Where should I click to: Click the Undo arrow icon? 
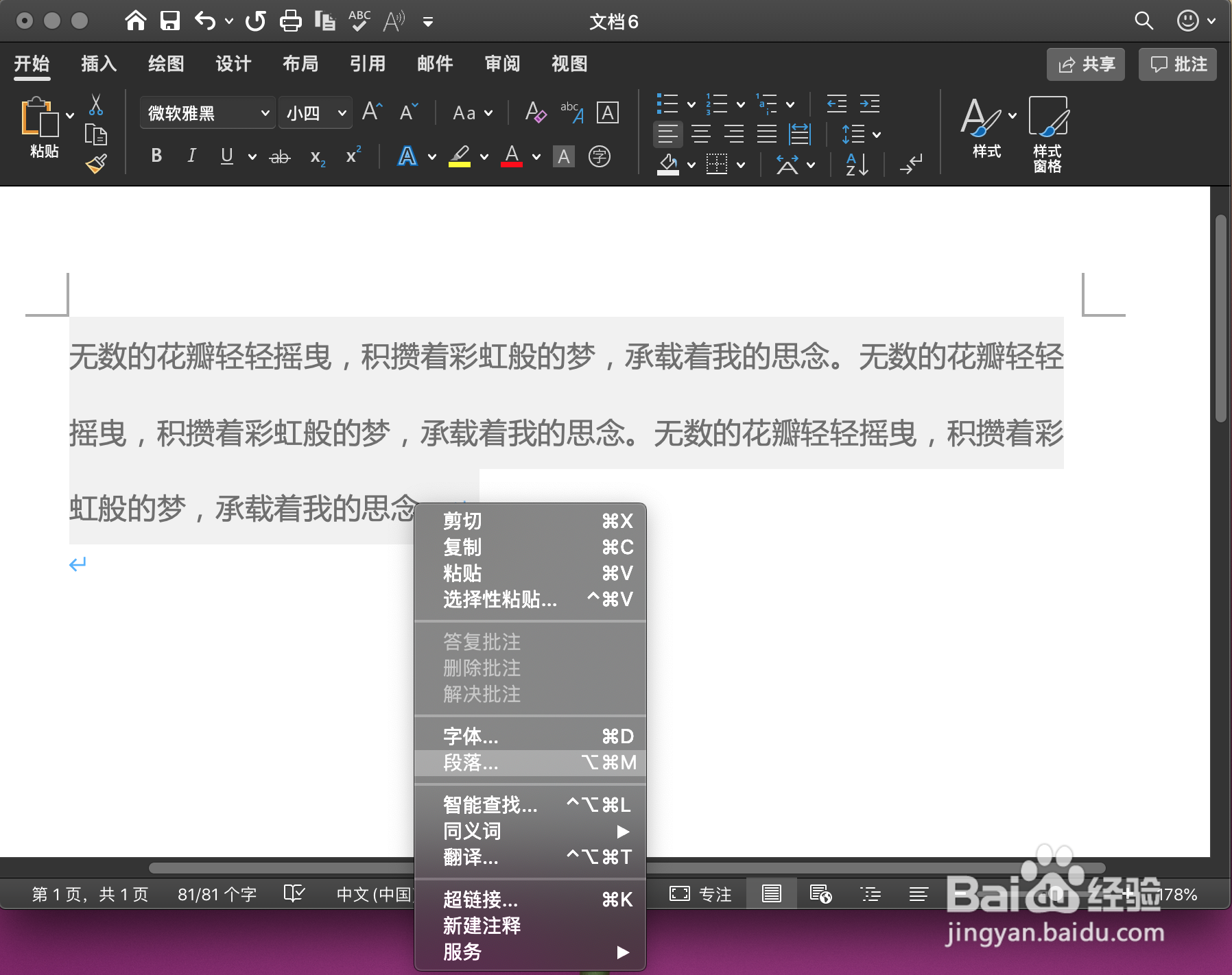[203, 21]
